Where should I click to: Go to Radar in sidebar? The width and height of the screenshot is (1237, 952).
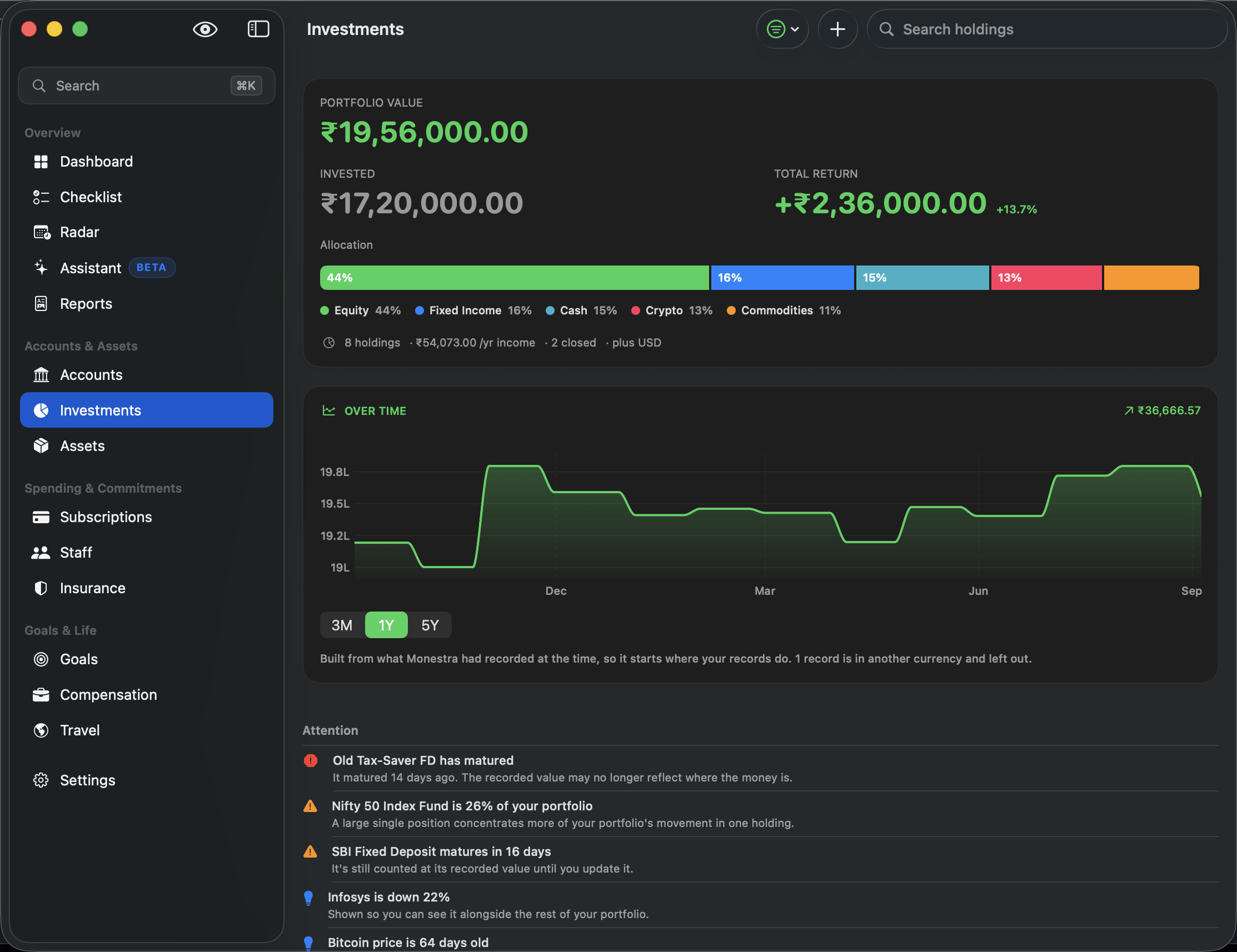pos(147,232)
